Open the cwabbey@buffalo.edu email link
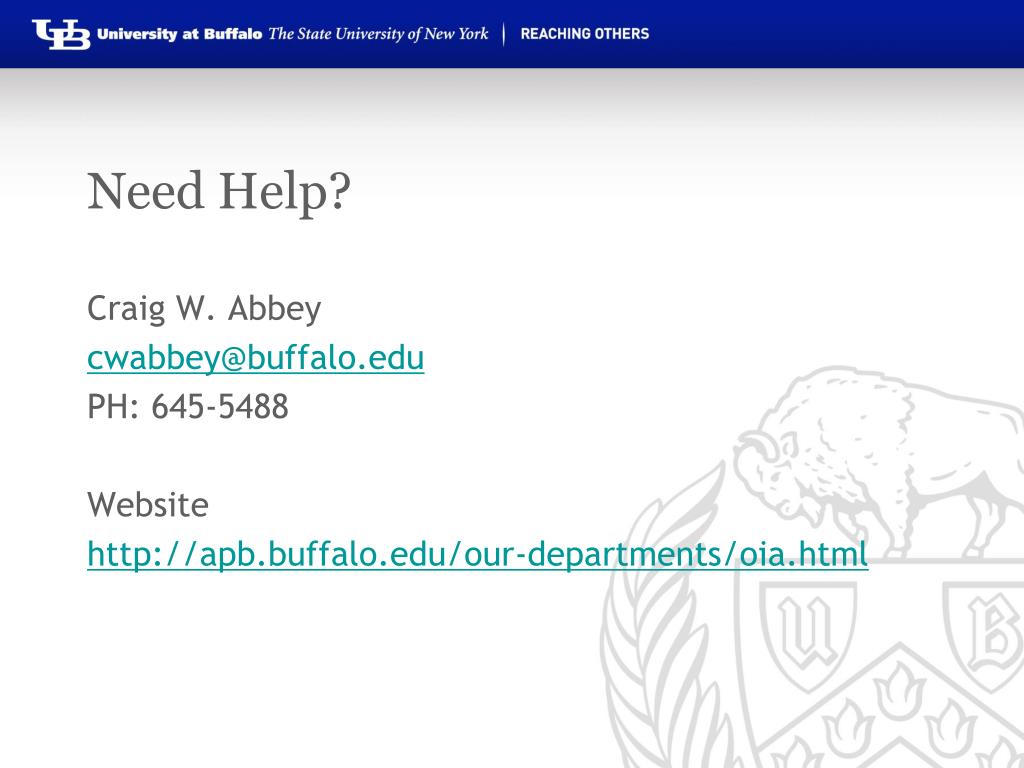The width and height of the screenshot is (1024, 768). click(255, 358)
